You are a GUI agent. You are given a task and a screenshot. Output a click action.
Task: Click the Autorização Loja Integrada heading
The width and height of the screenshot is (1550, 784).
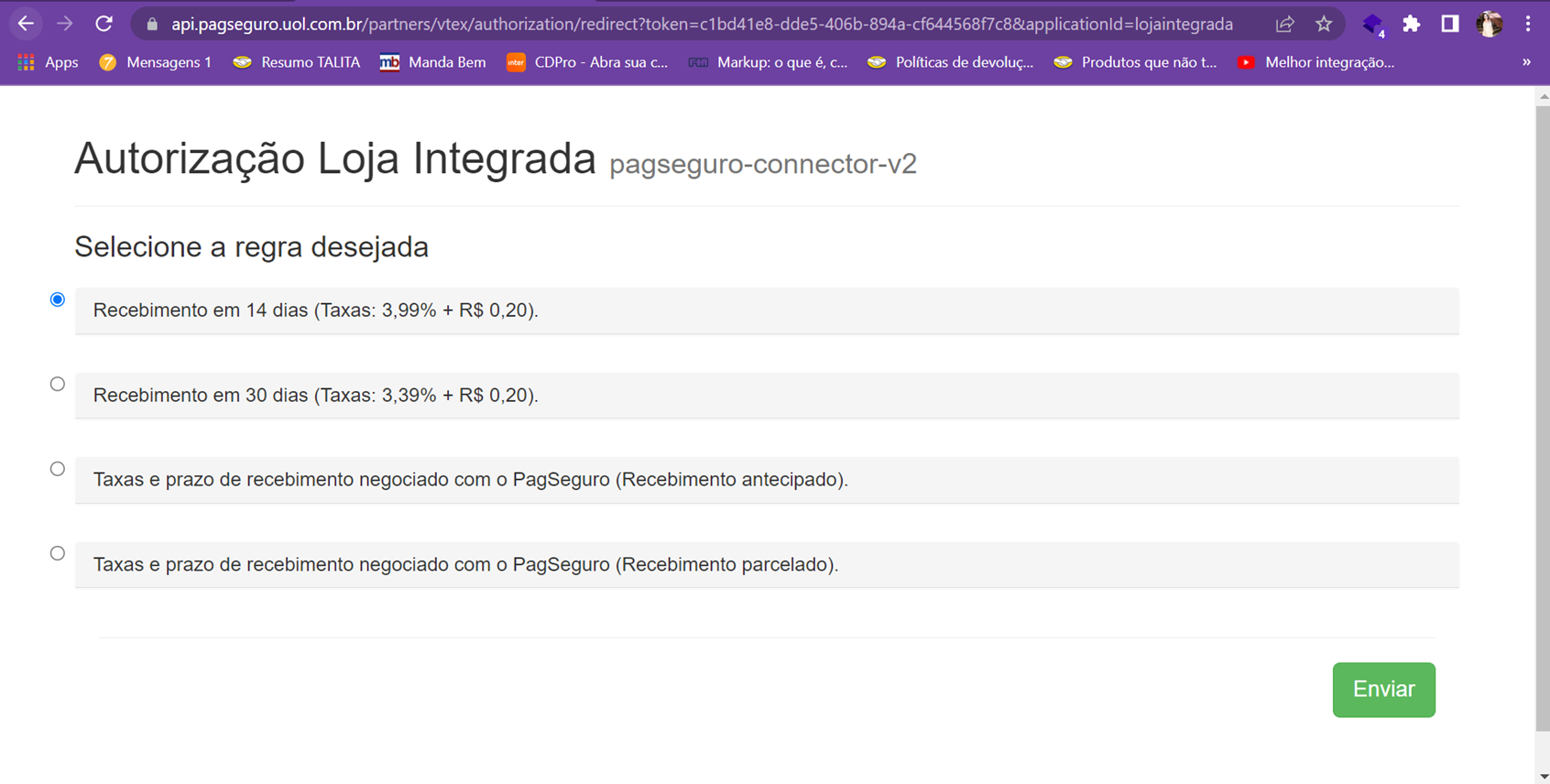pos(335,158)
